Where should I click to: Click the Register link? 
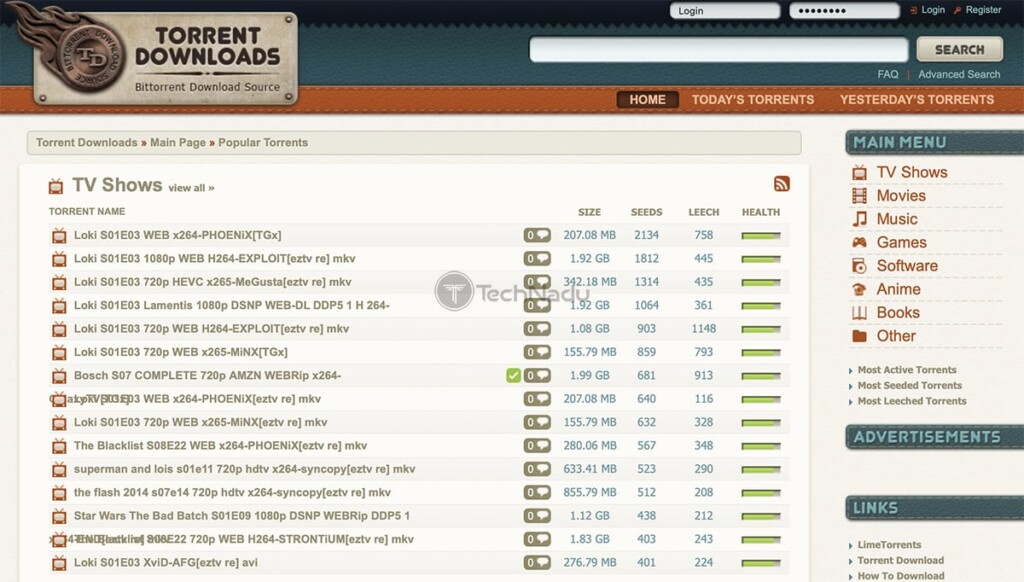[x=983, y=10]
